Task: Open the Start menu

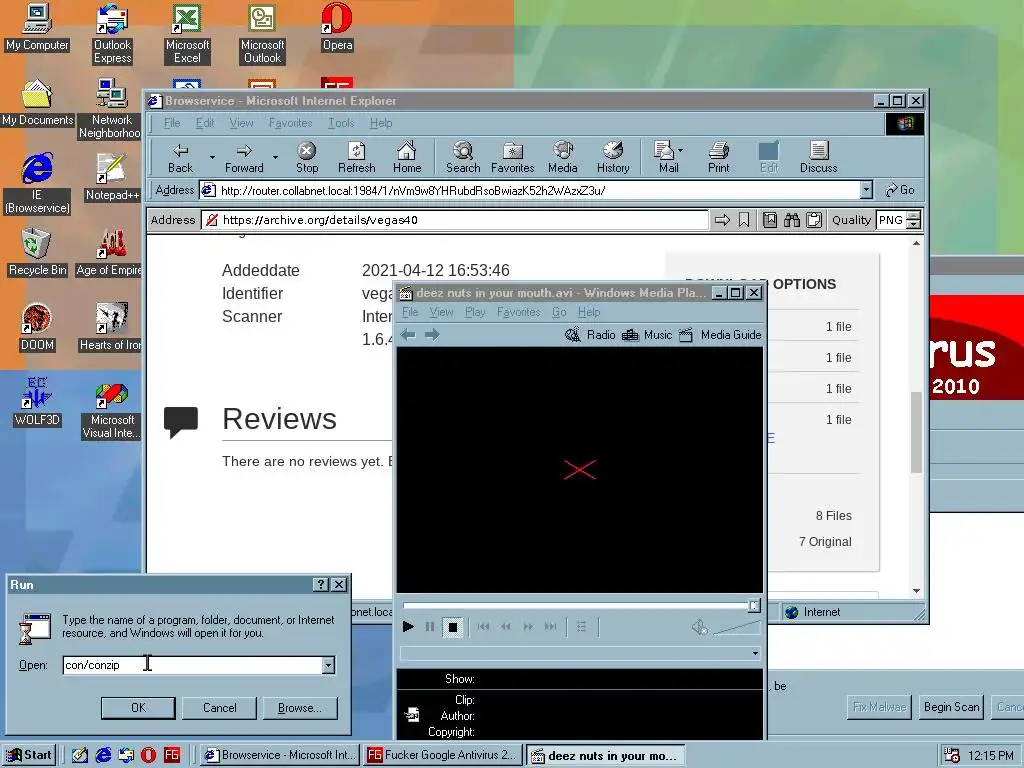Action: click(x=29, y=755)
